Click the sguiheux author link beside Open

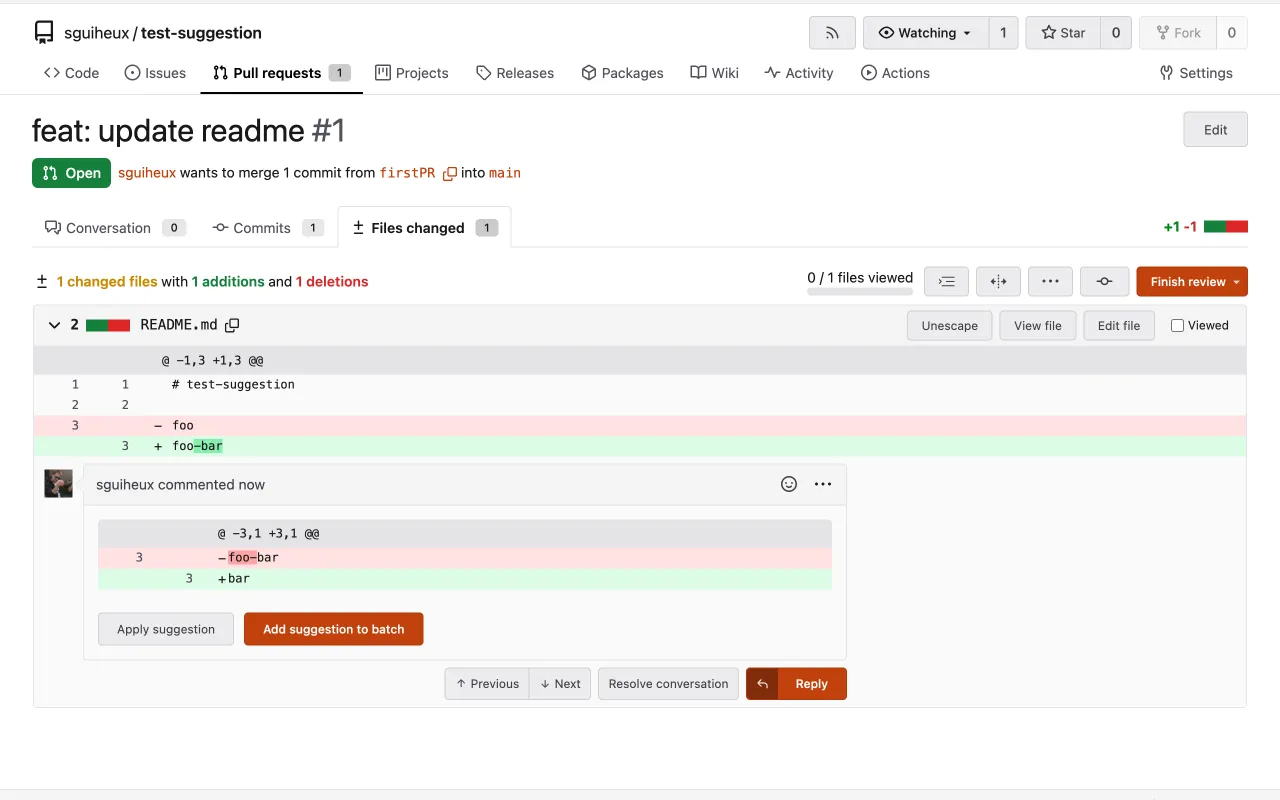(x=147, y=173)
